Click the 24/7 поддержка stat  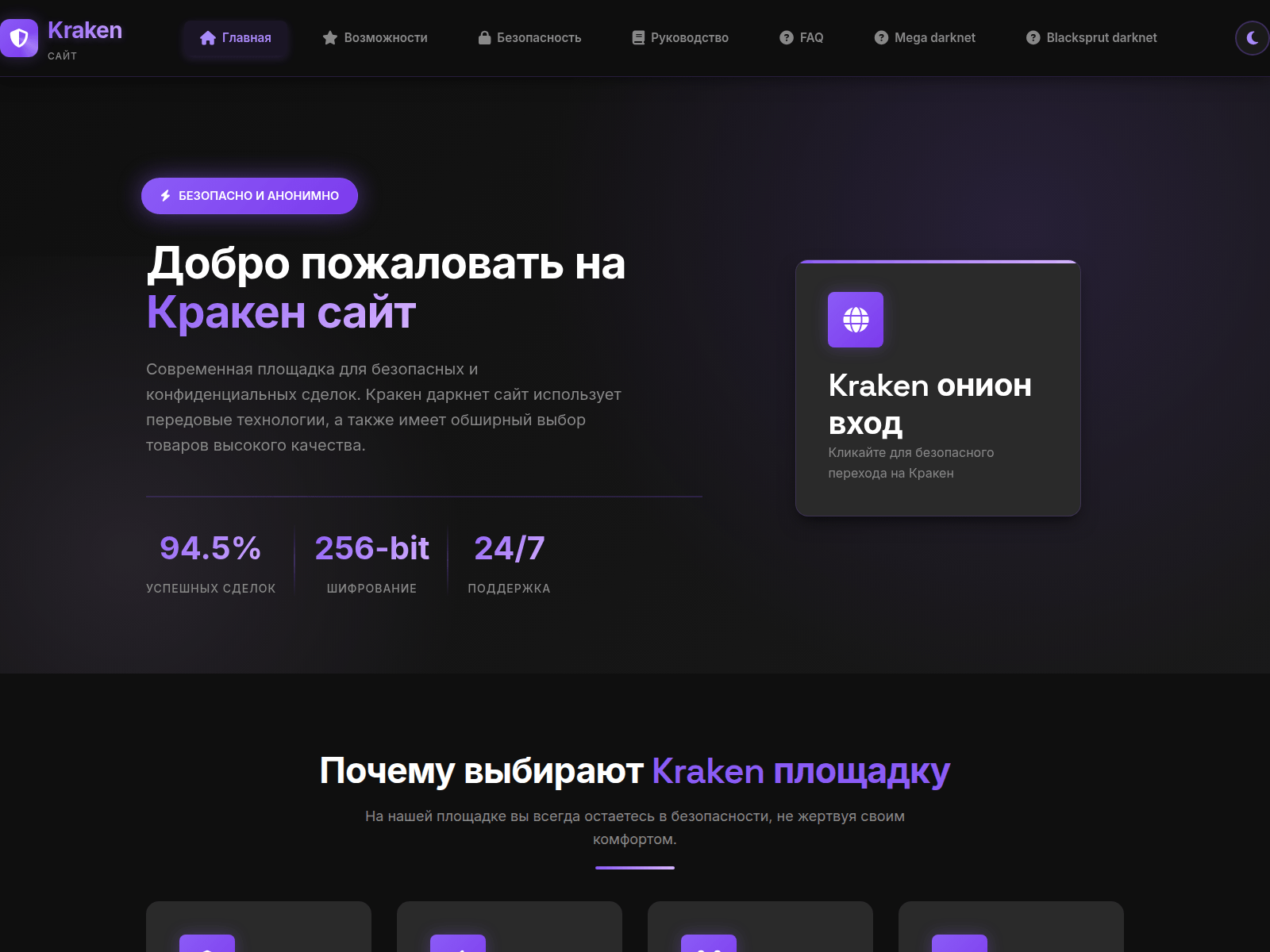pyautogui.click(x=509, y=563)
